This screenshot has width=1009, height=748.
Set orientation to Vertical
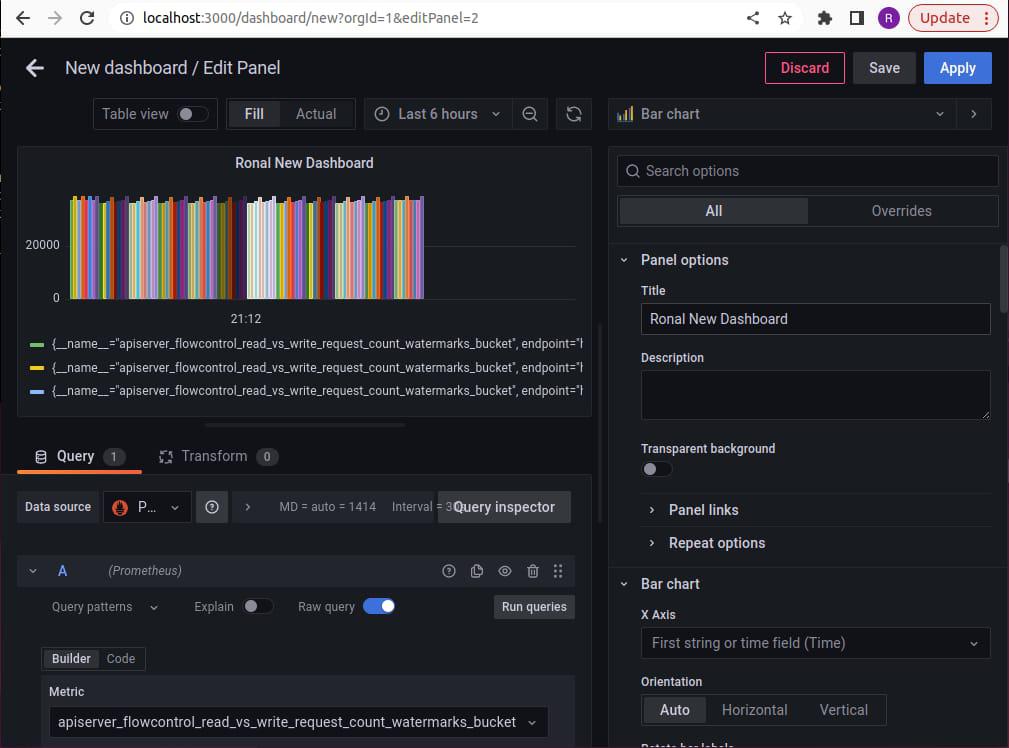click(x=844, y=710)
